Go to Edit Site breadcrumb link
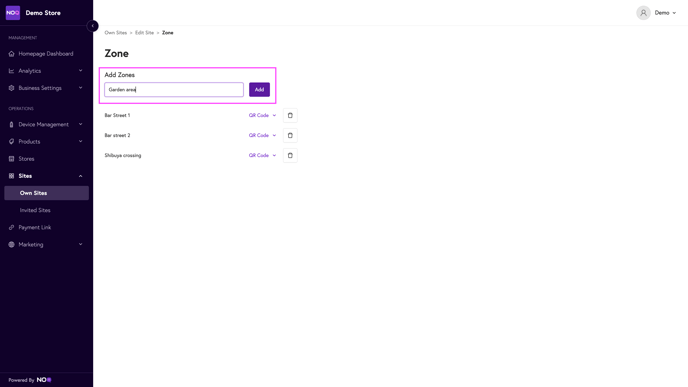The height and width of the screenshot is (387, 688). 144,33
